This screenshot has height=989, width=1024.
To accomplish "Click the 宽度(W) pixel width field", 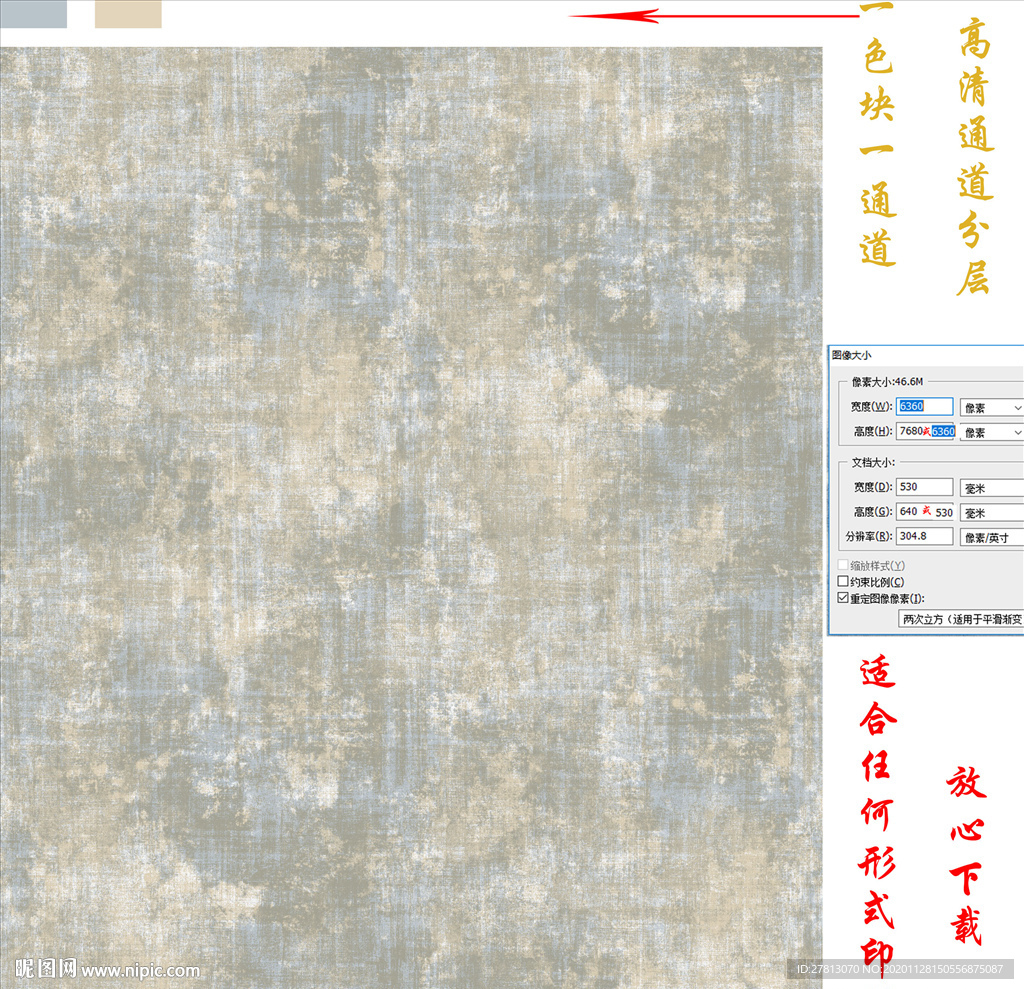I will tap(924, 406).
